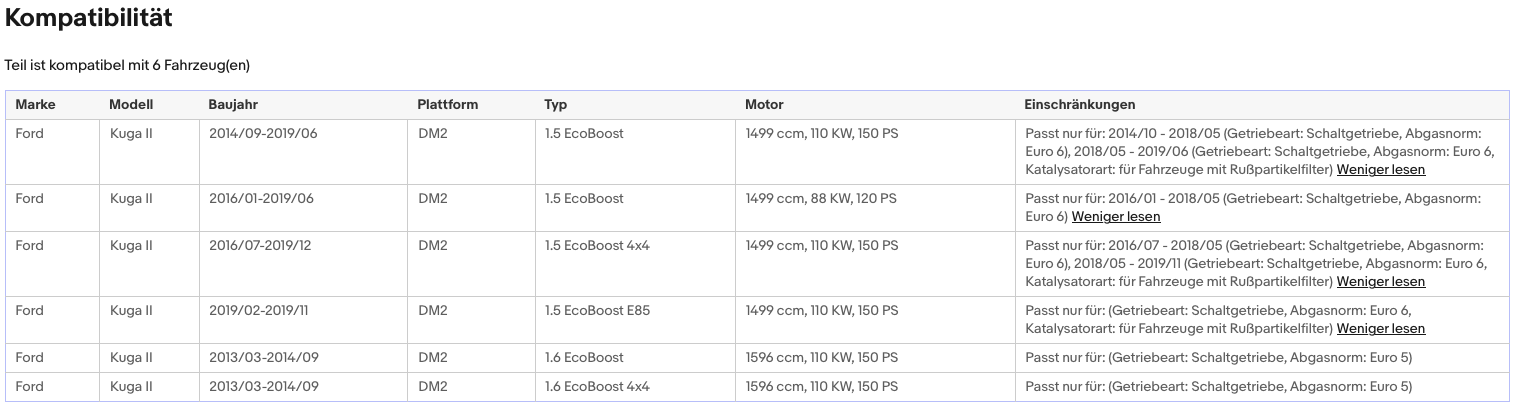
Task: Click the Kompatibilität heading
Action: tap(89, 18)
